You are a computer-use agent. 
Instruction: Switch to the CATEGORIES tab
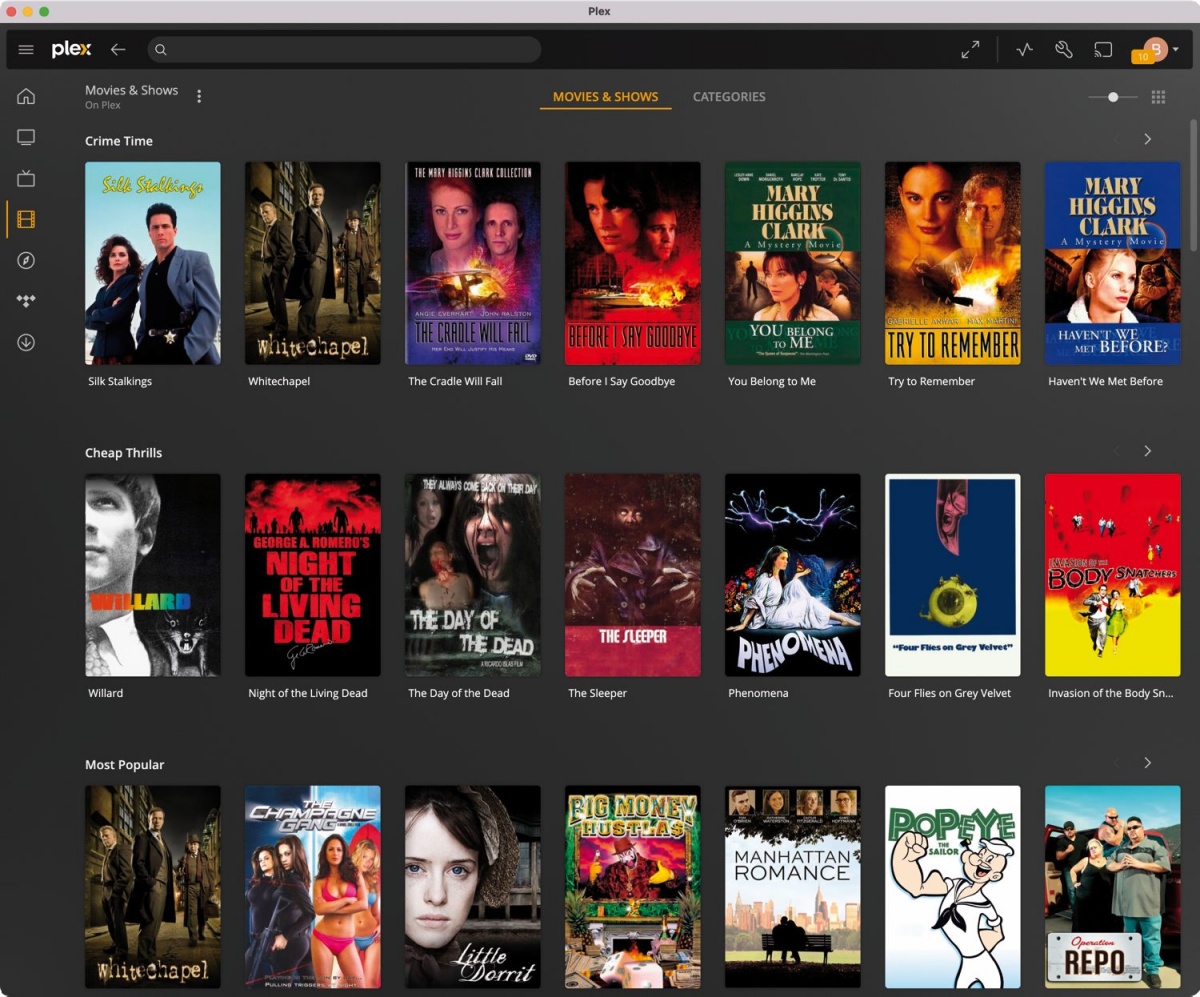pos(729,97)
